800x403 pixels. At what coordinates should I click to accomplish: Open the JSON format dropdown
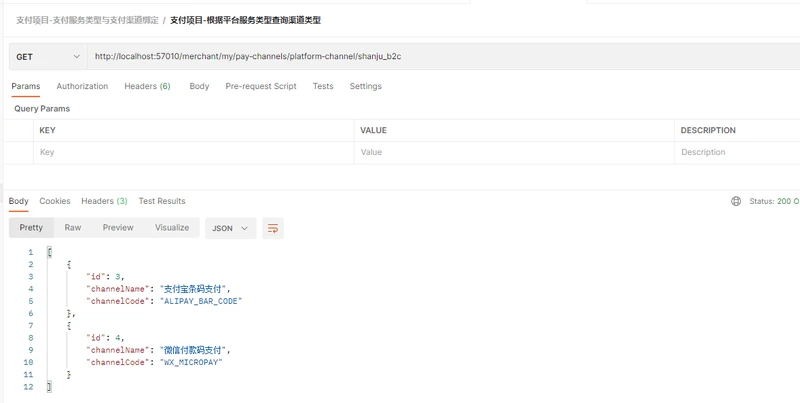[x=231, y=228]
